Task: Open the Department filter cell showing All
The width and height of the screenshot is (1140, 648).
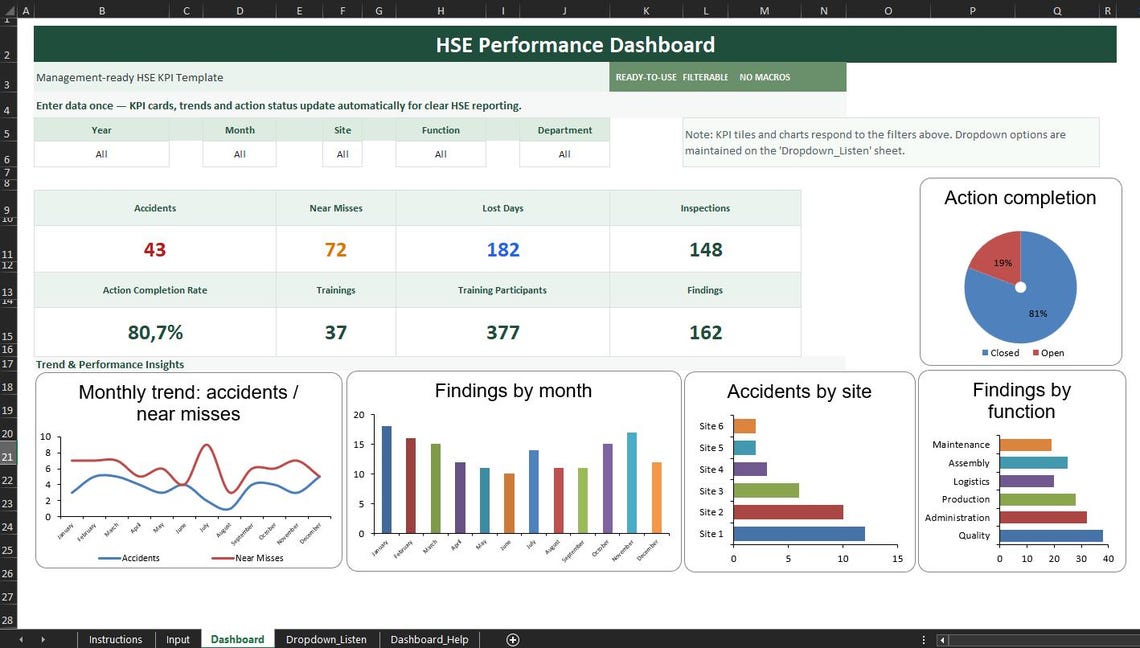Action: click(x=564, y=154)
